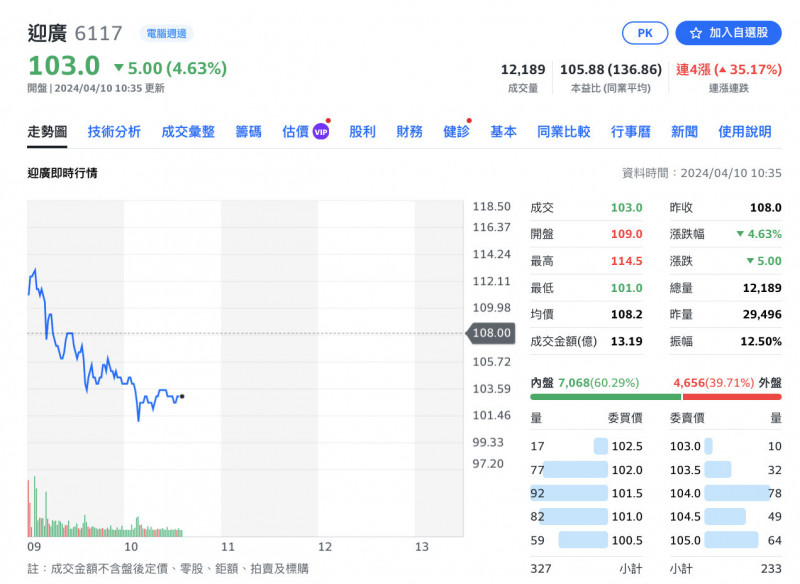Click bid price 100.5 row
This screenshot has width=800, height=584.
click(586, 540)
